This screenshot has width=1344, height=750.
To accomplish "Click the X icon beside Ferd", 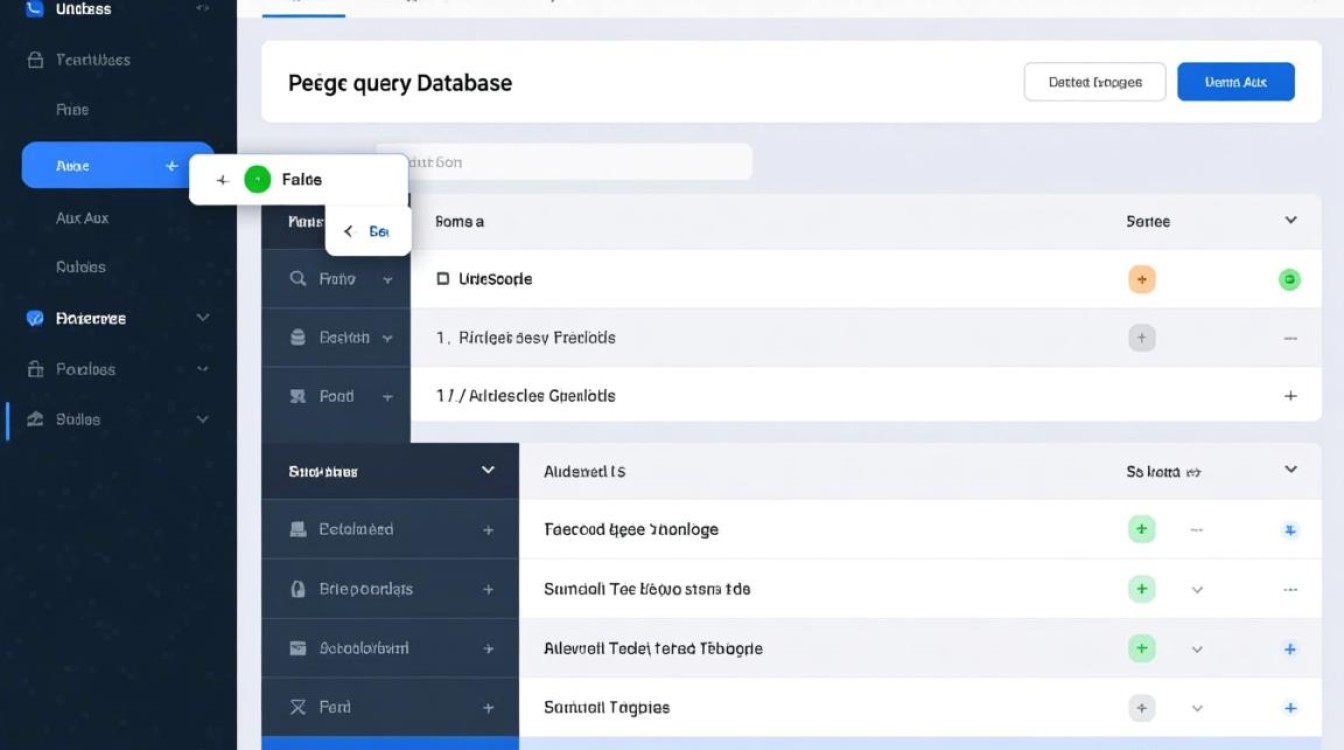I will coord(297,707).
